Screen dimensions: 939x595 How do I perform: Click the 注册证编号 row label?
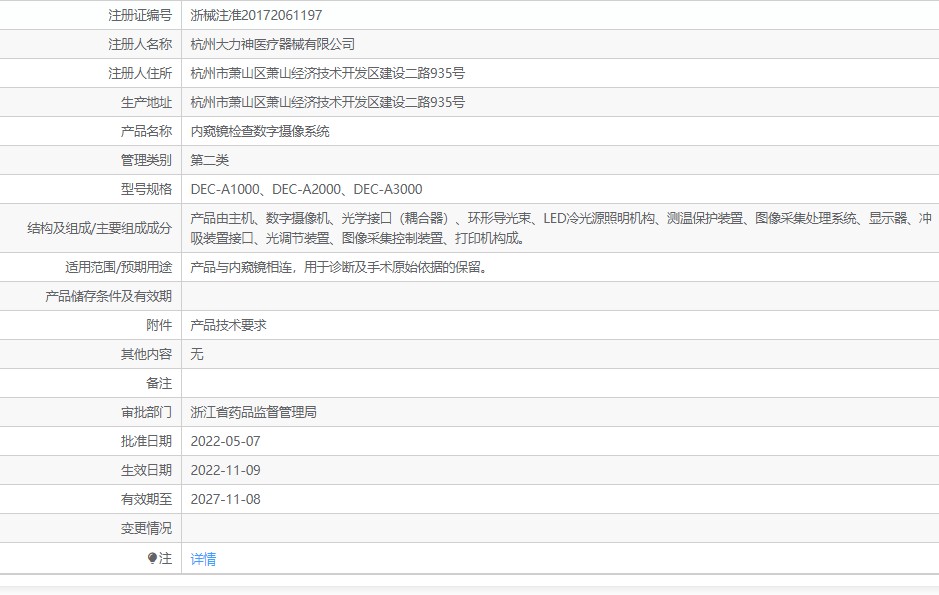coord(139,15)
